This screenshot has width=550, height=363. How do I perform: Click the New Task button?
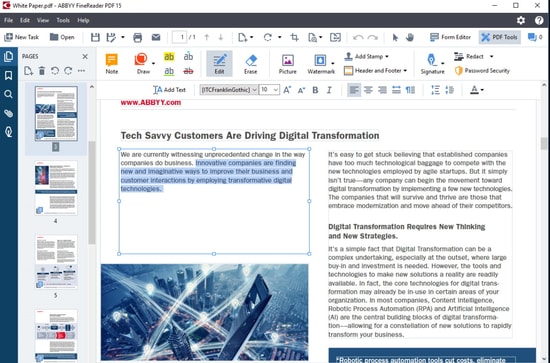[21, 37]
